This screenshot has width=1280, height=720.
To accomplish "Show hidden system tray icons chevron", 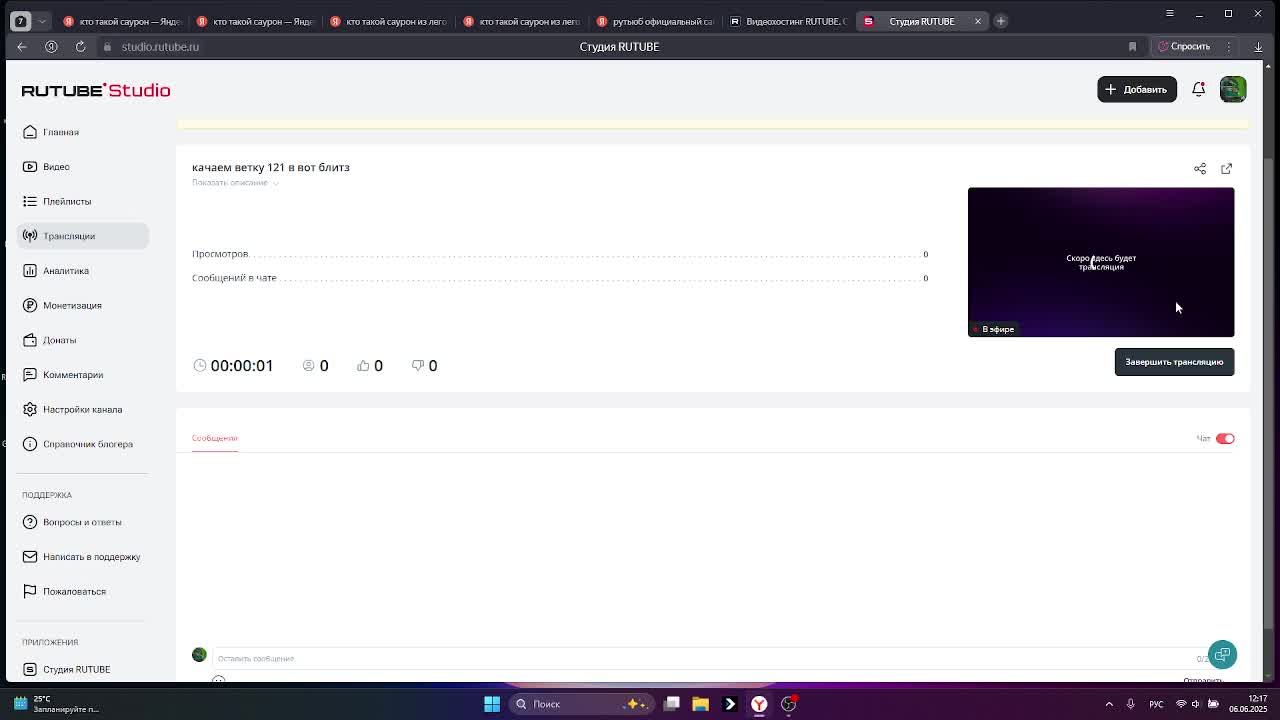I will pos(1109,704).
